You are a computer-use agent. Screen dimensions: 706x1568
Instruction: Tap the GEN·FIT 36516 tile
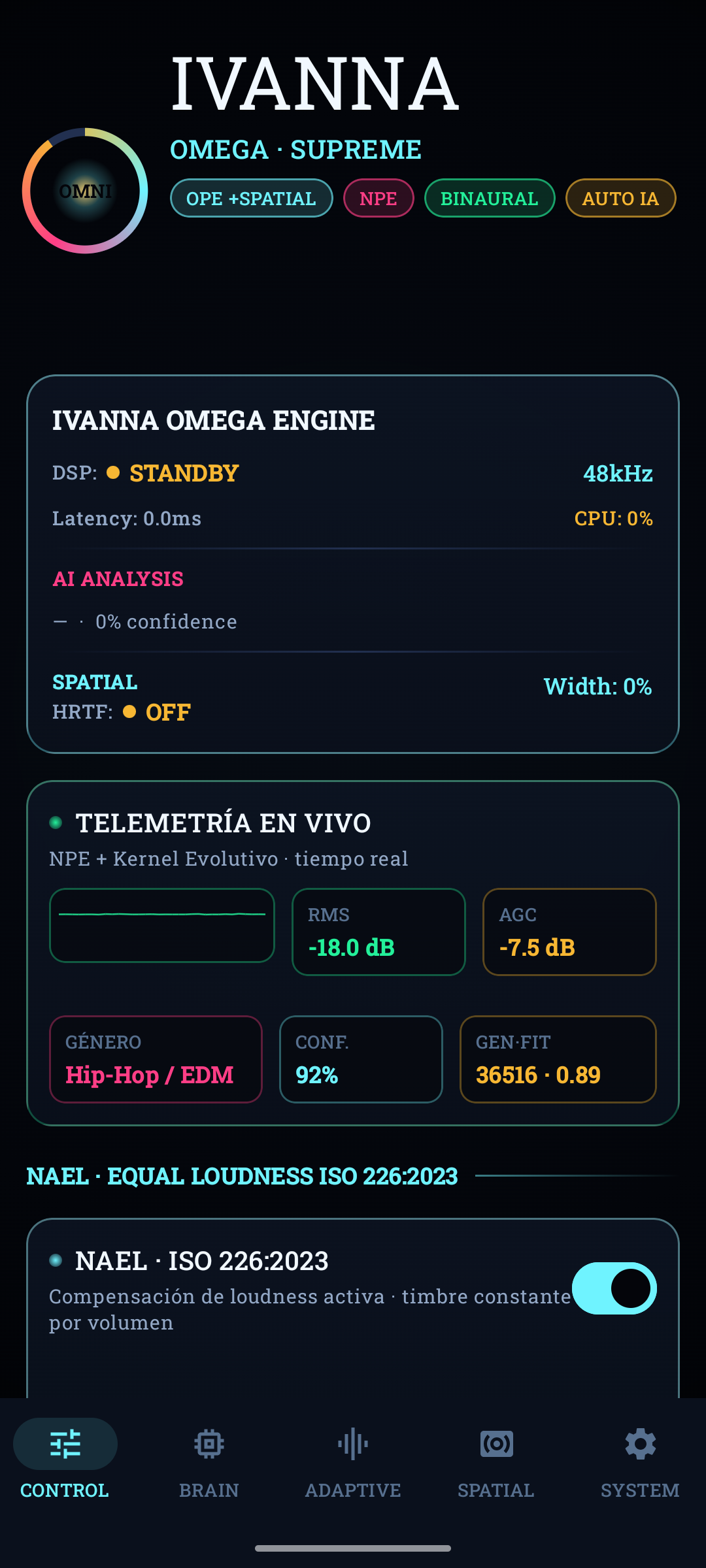(x=558, y=1059)
